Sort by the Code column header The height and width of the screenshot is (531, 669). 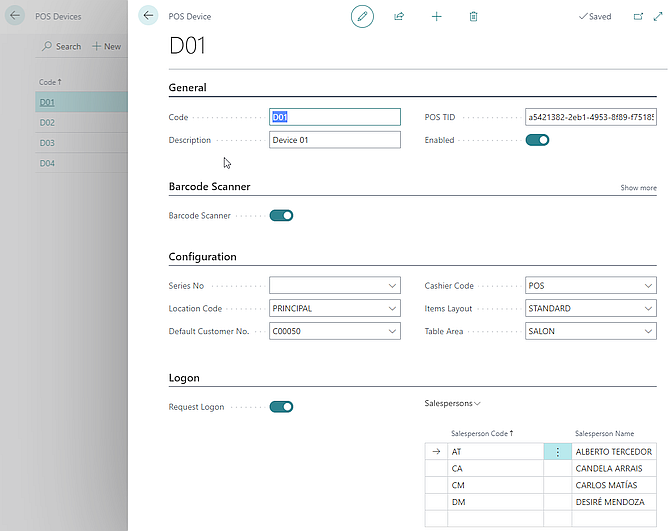pyautogui.click(x=50, y=82)
